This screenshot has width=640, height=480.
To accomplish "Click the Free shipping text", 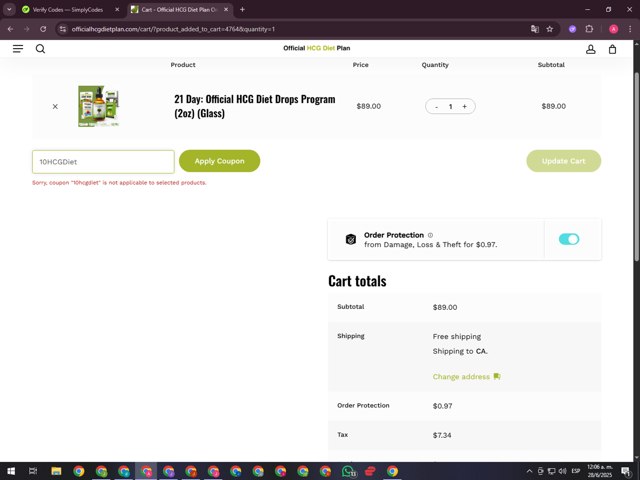I will (x=457, y=337).
